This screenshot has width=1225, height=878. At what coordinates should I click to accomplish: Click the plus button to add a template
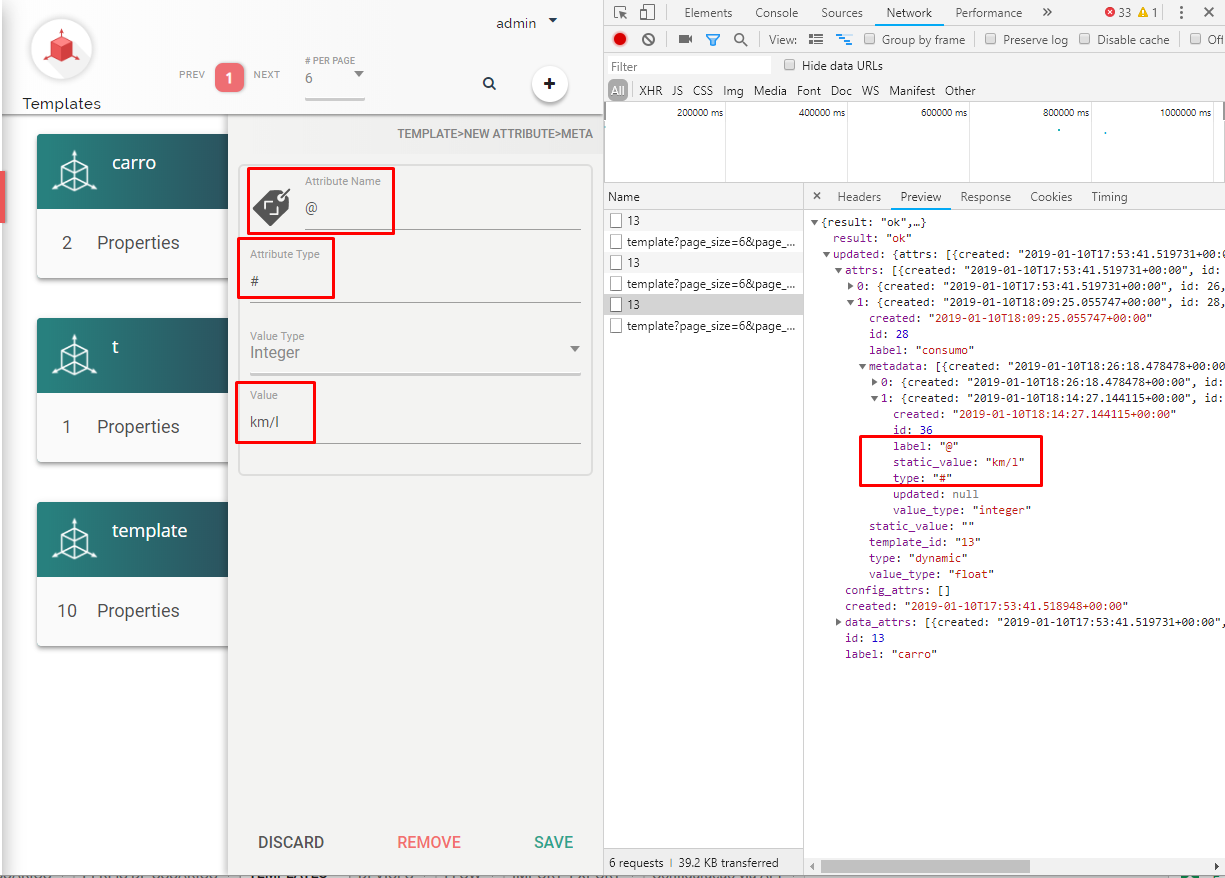(549, 84)
